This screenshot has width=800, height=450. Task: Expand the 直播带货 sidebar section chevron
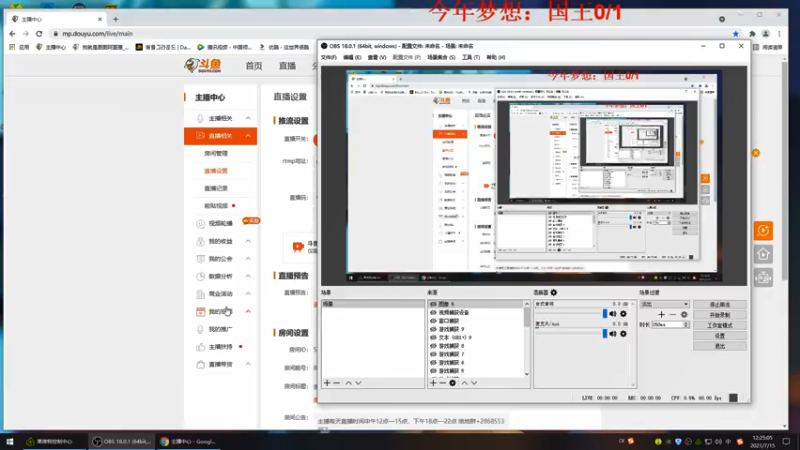pos(248,364)
